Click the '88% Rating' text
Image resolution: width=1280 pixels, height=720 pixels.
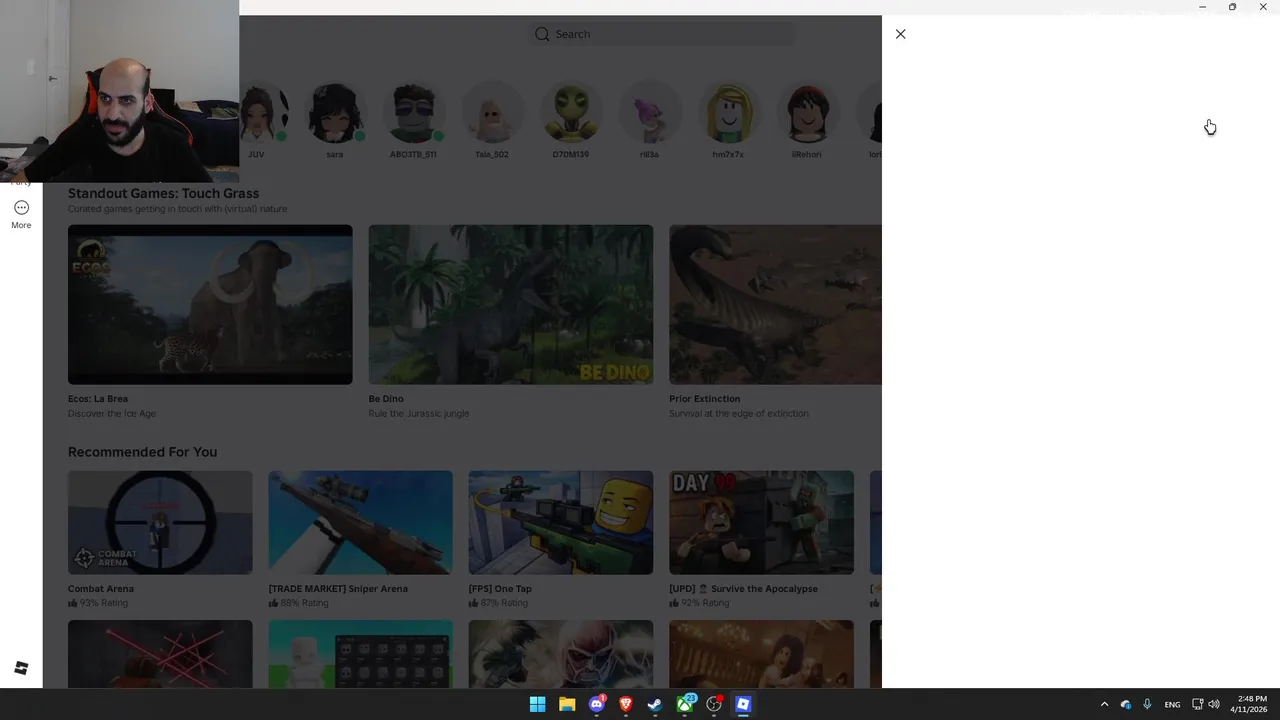[304, 603]
